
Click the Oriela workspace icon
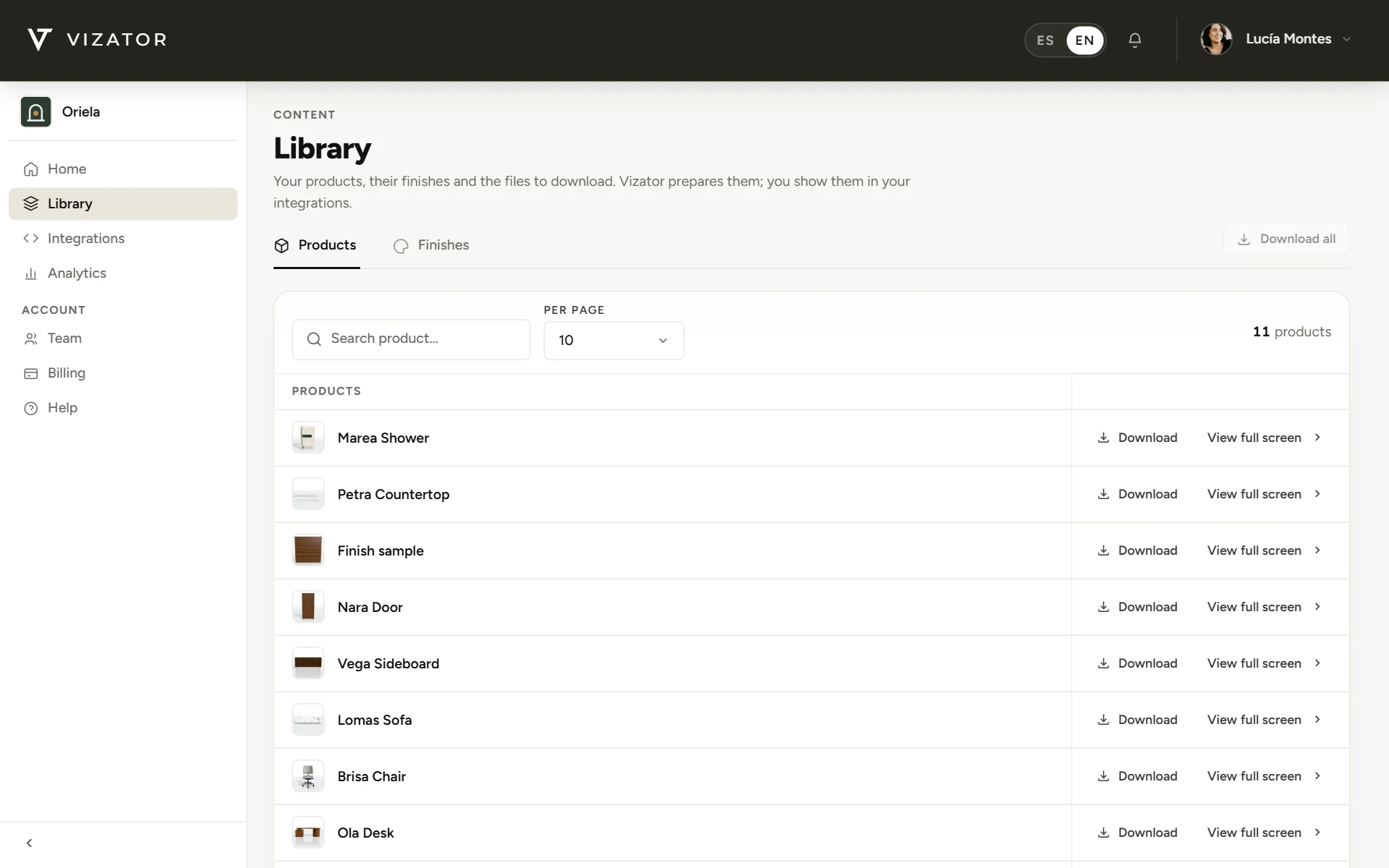tap(35, 112)
